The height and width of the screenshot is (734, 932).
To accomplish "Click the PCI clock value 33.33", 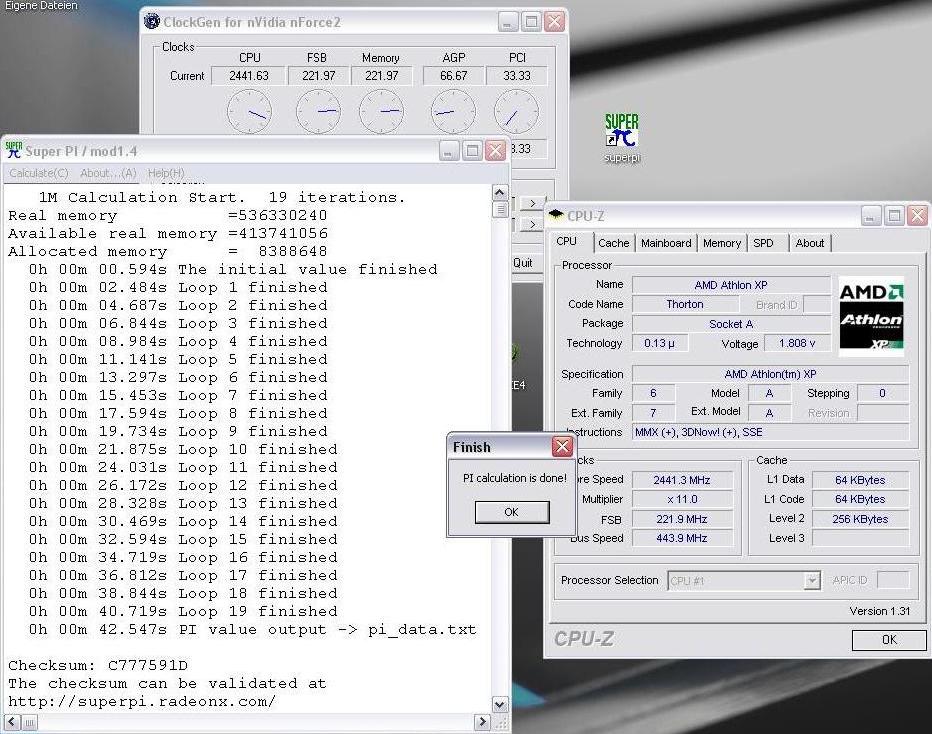I will click(x=517, y=75).
